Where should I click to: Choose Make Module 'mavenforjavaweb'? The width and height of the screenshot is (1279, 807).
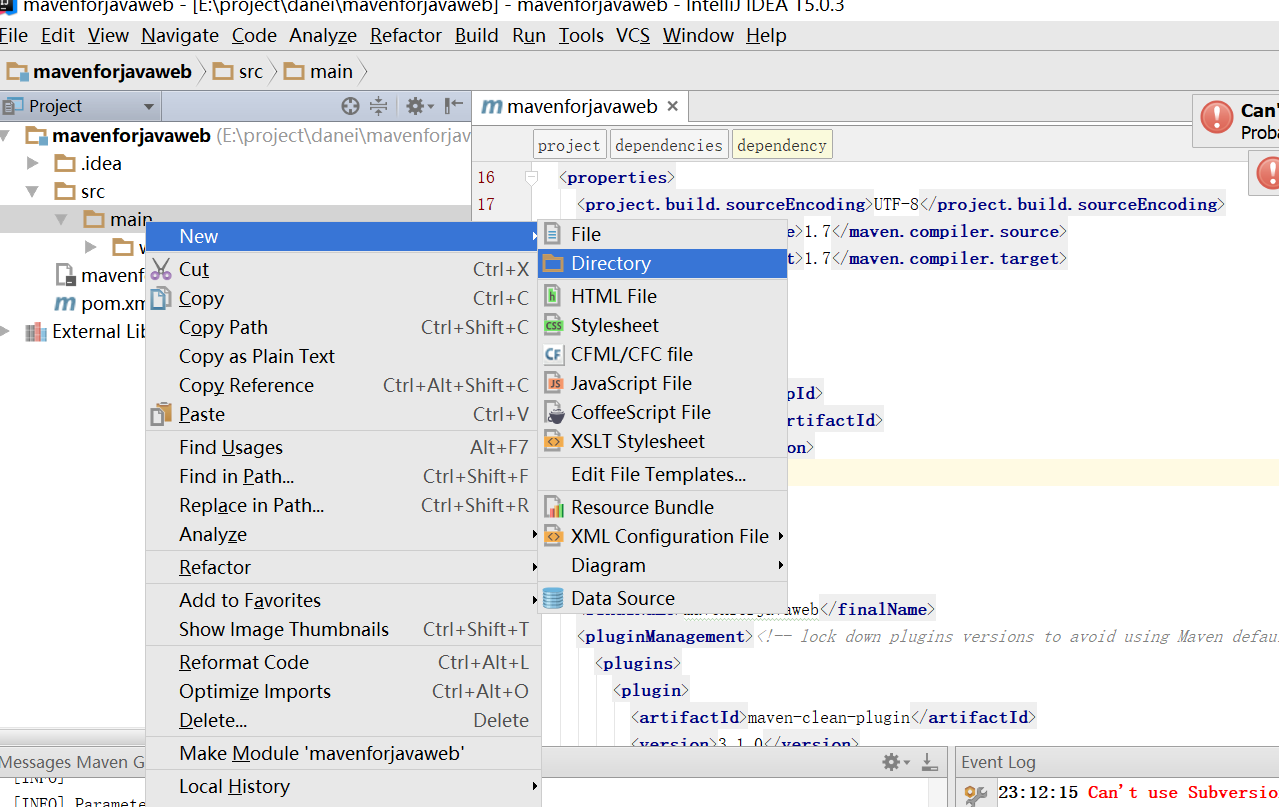[x=343, y=753]
